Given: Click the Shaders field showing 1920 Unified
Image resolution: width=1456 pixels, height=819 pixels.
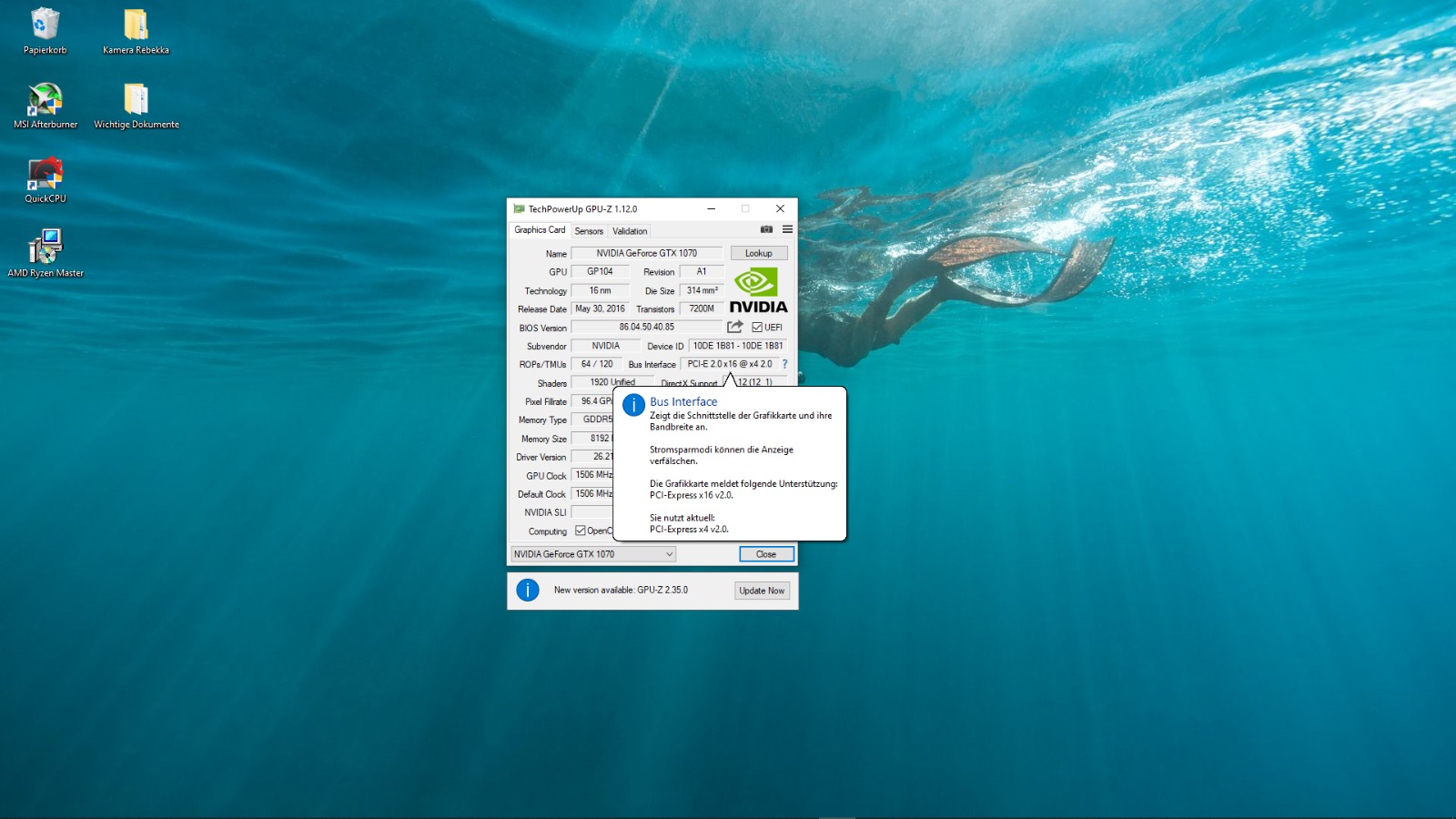Looking at the screenshot, I should (612, 382).
